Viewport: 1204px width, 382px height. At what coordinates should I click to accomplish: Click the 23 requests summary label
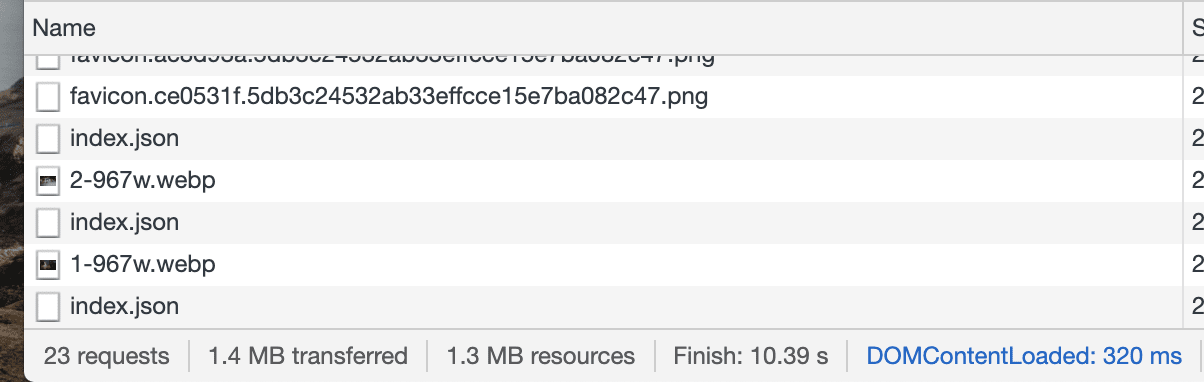(x=106, y=356)
